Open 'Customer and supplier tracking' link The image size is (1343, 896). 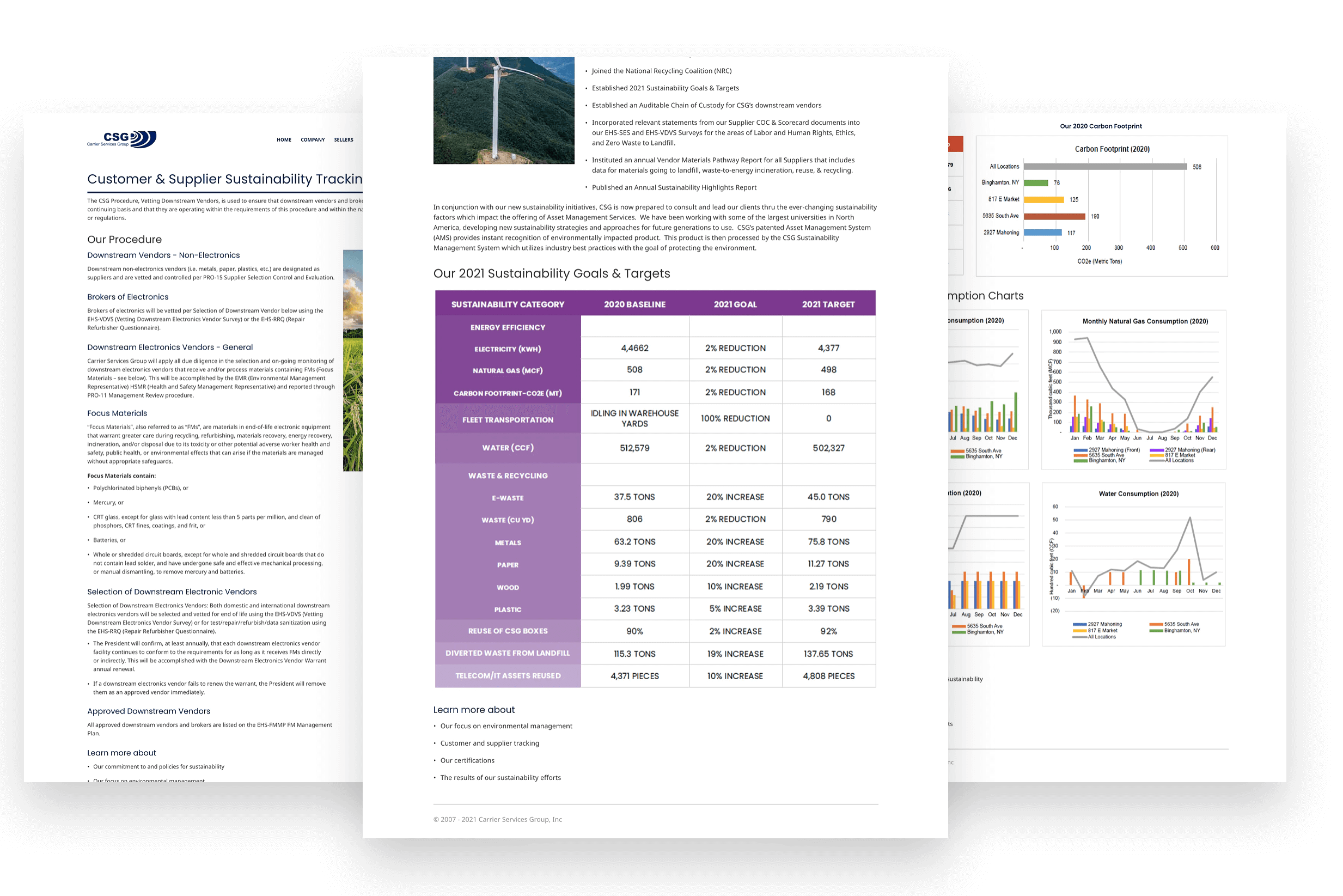click(489, 743)
